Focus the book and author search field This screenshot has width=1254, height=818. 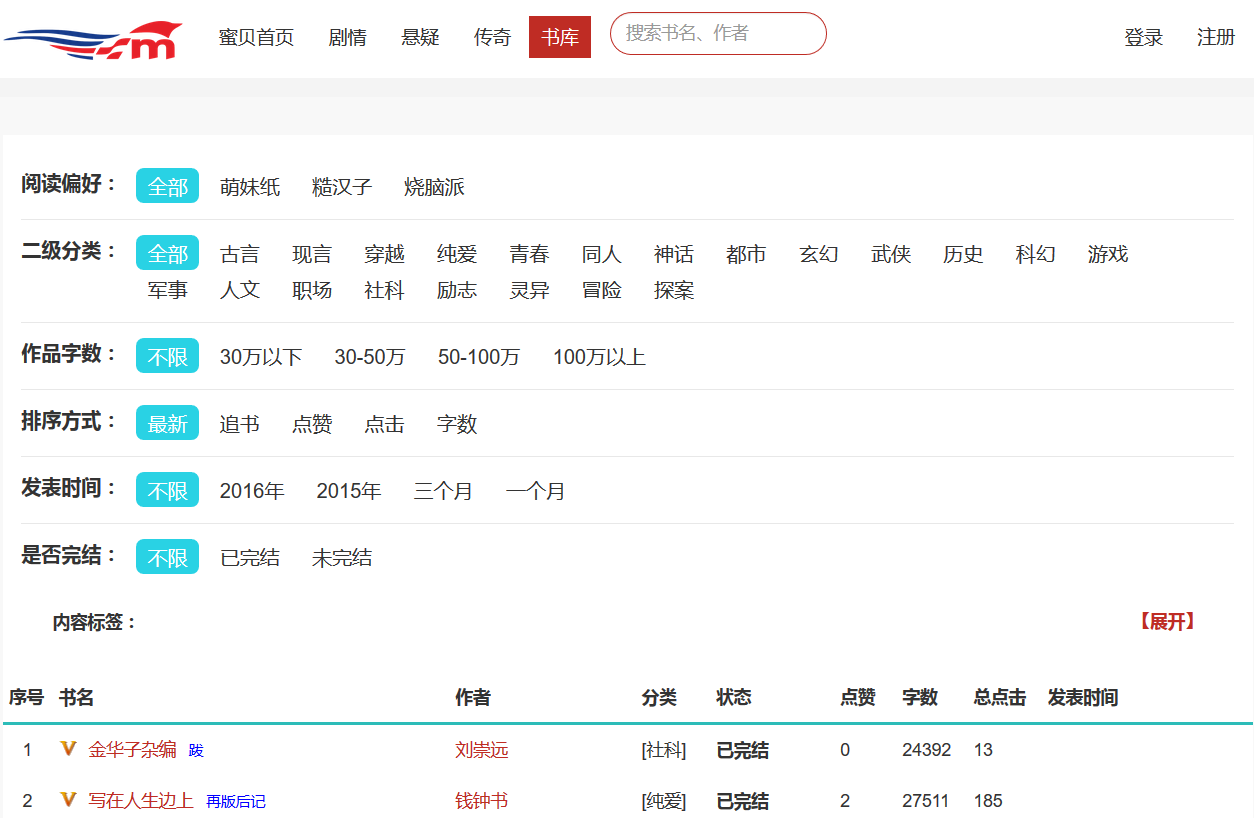[x=718, y=33]
